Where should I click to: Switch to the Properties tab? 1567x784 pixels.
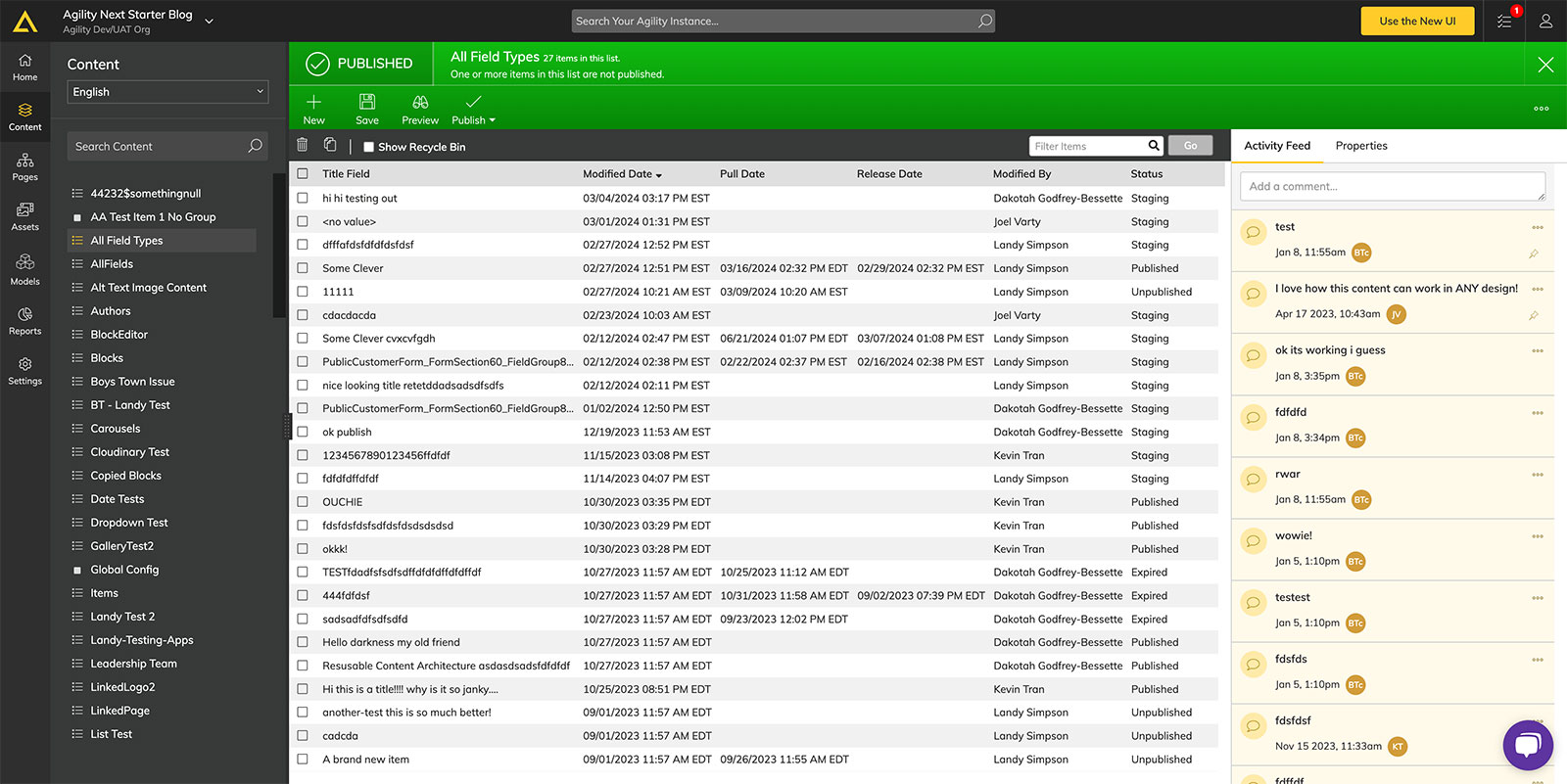pos(1361,146)
